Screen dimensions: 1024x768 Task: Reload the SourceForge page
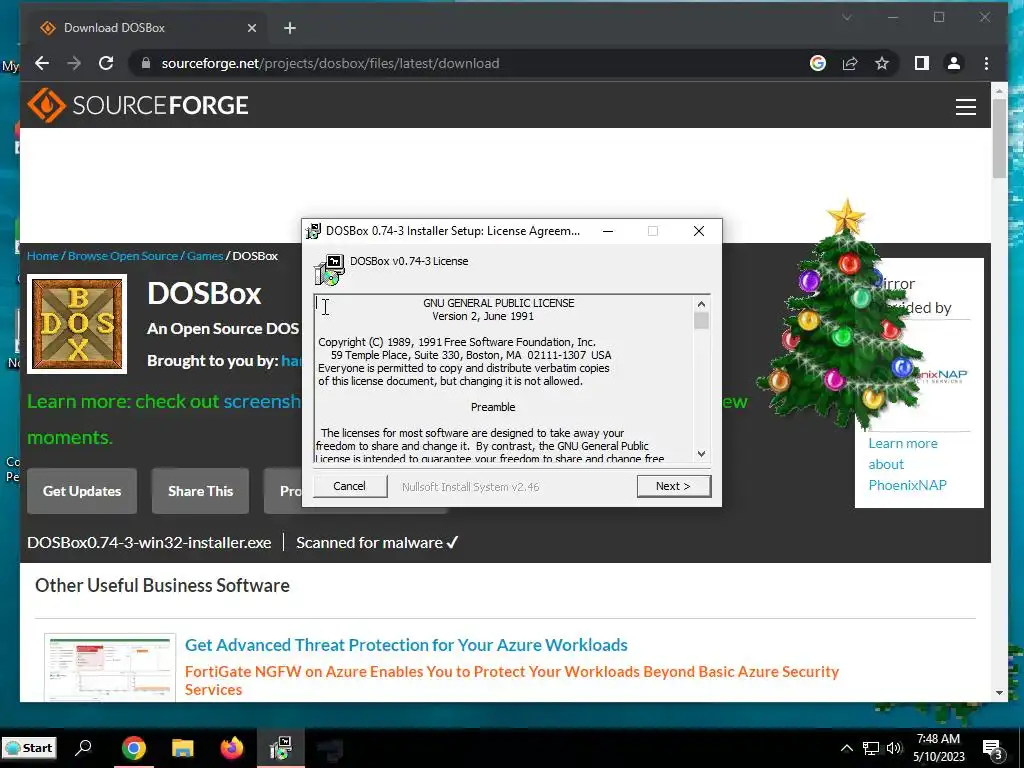click(x=106, y=63)
